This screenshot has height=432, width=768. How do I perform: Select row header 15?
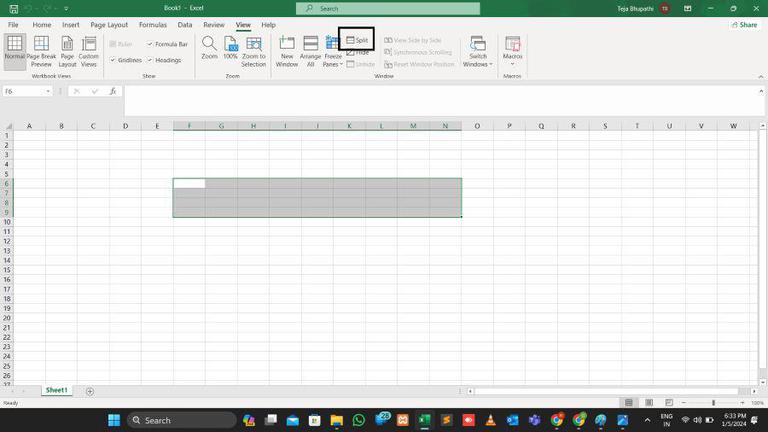(x=7, y=270)
